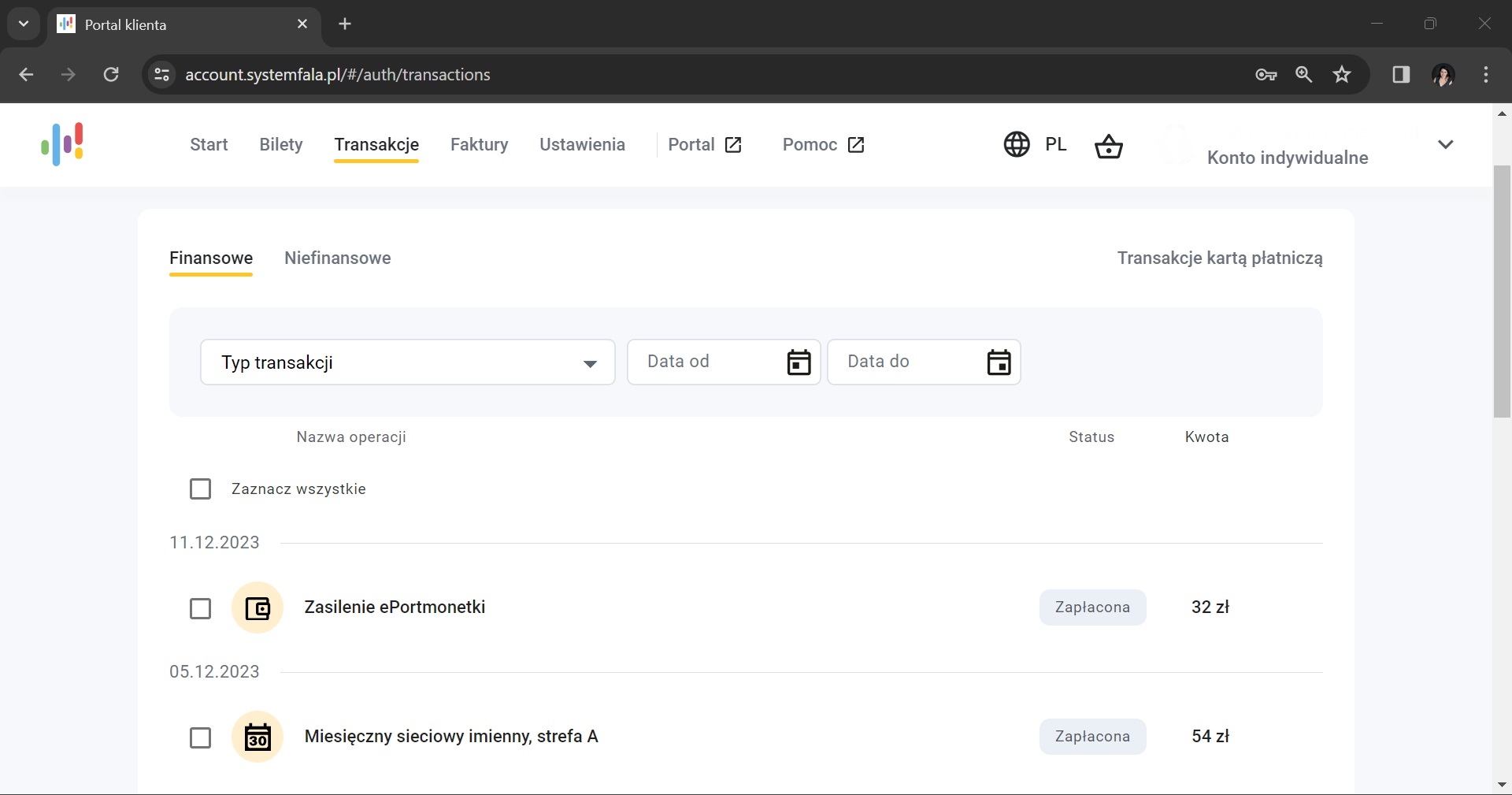Viewport: 1512px width, 795px height.
Task: Check the Zaznacz wszystkie checkbox
Action: pos(201,489)
